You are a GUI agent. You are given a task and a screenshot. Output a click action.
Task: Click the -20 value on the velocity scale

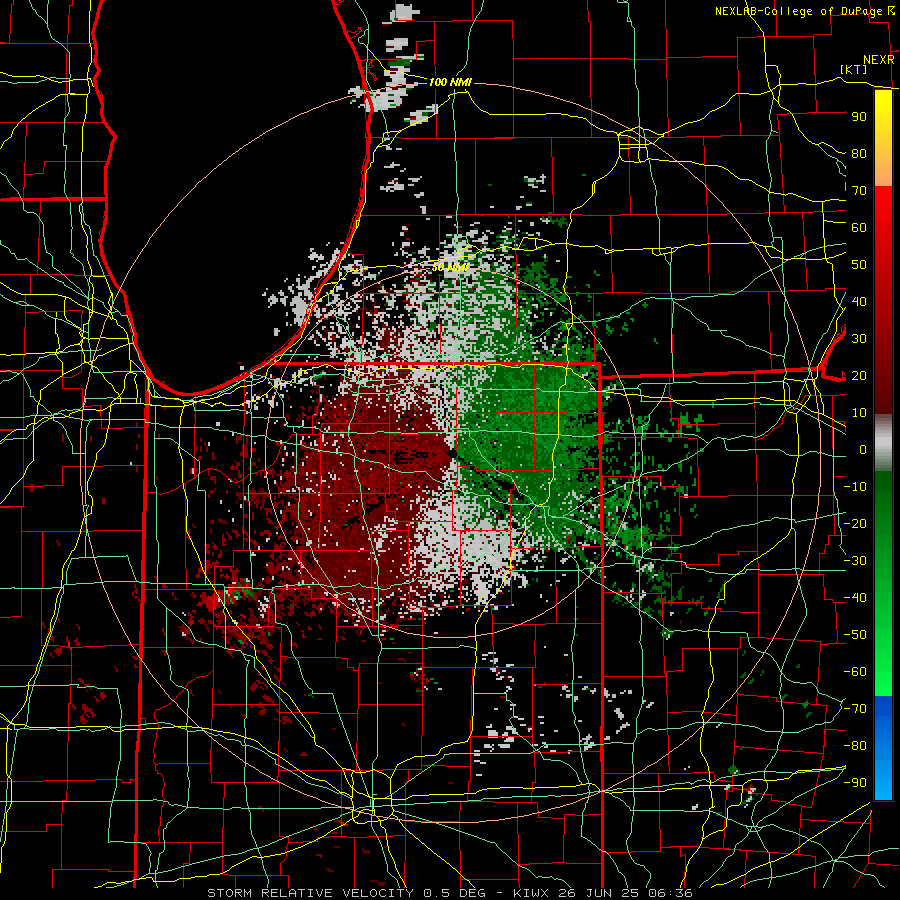pos(855,524)
